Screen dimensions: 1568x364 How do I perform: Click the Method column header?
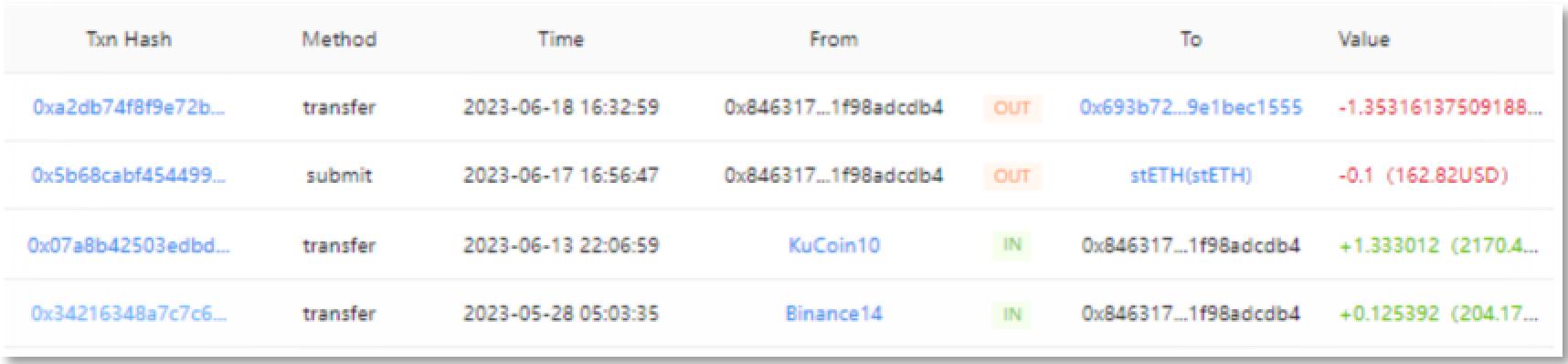[339, 39]
